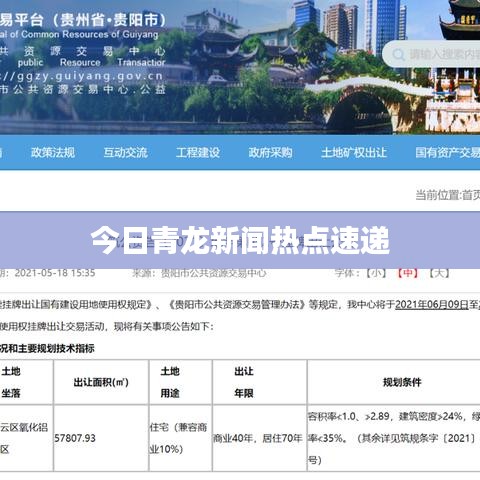This screenshot has height=480, width=480.
Task: Set font size to 小
Action: click(x=376, y=273)
